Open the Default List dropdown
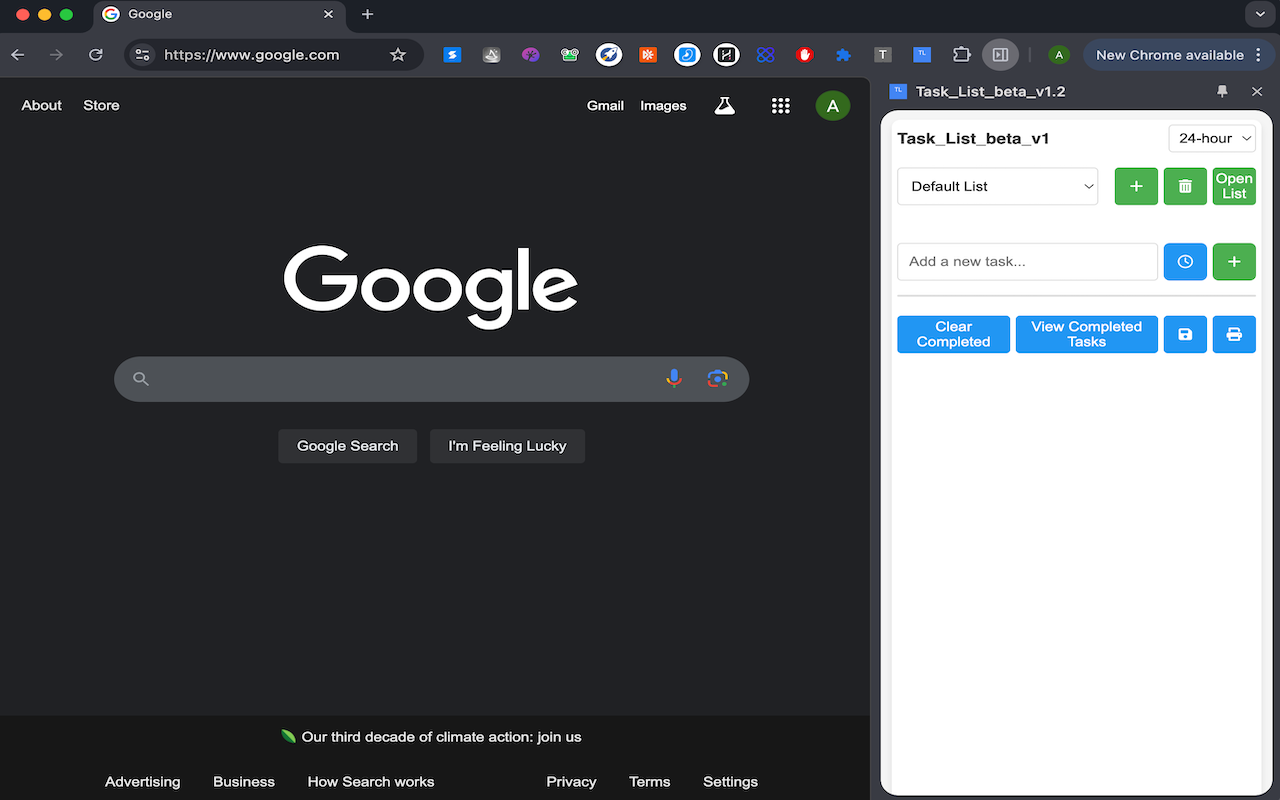This screenshot has height=800, width=1280. point(997,186)
